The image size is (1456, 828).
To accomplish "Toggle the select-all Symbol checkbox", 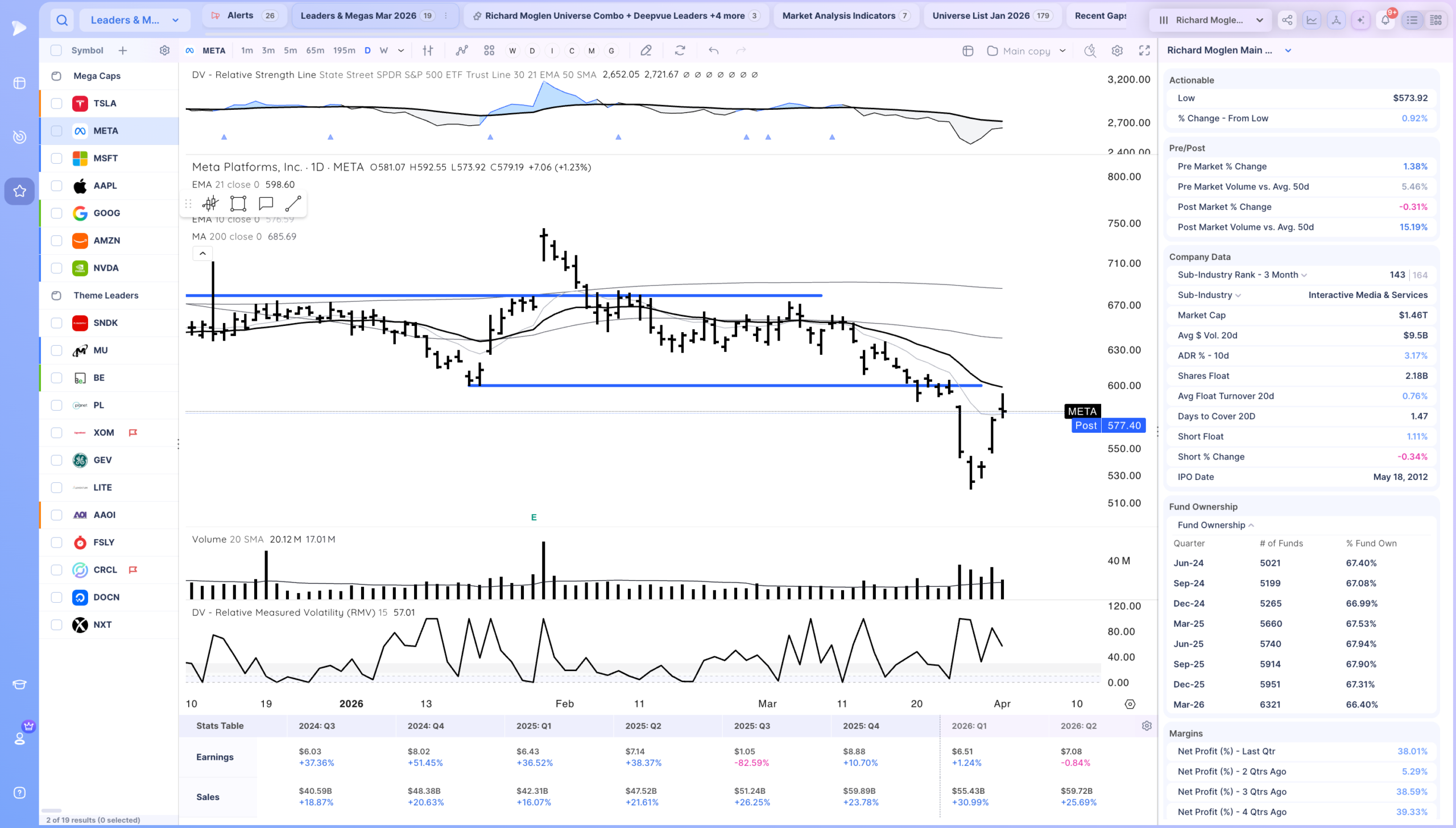I will [56, 51].
